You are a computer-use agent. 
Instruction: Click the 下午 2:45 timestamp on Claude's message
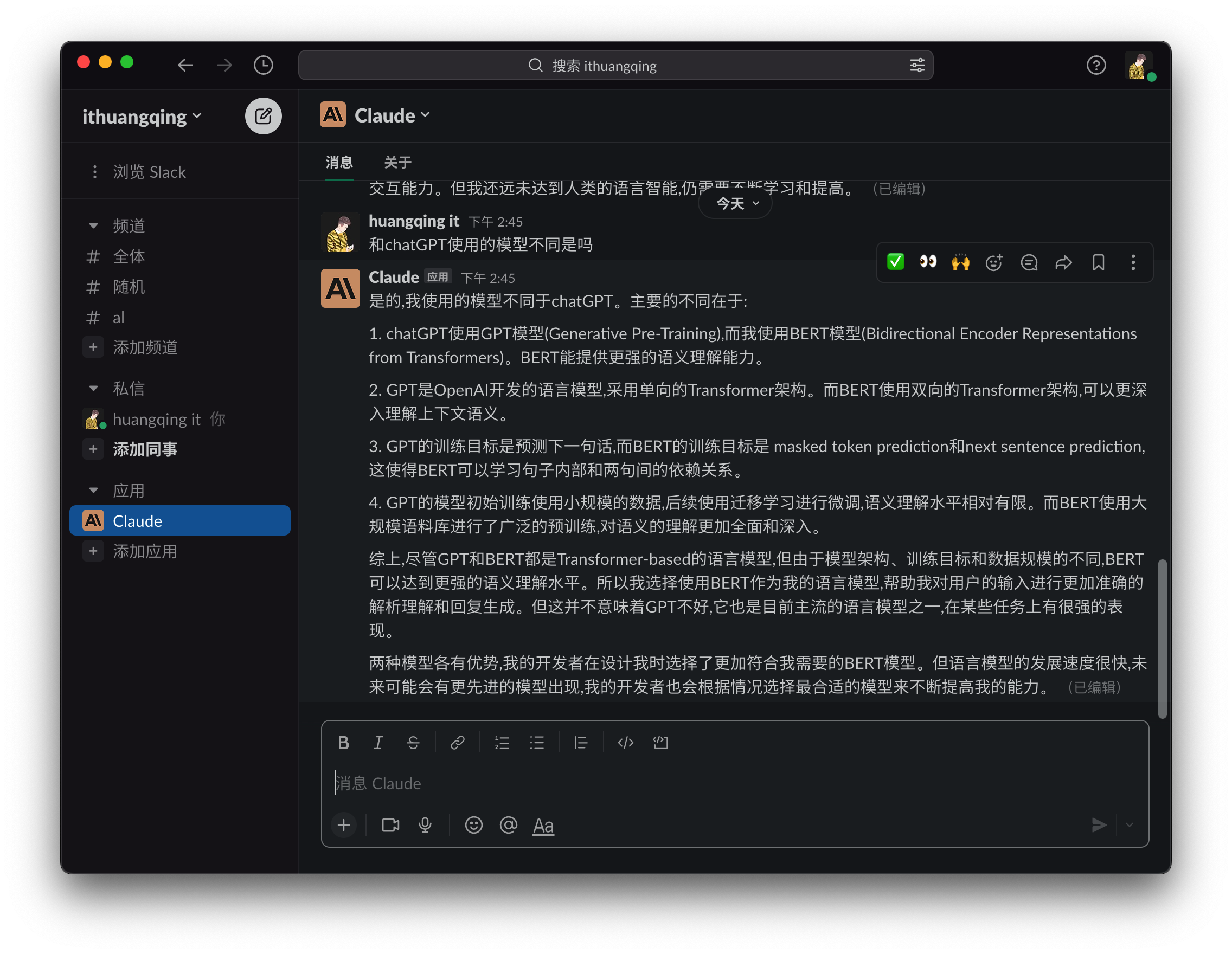[x=488, y=279]
